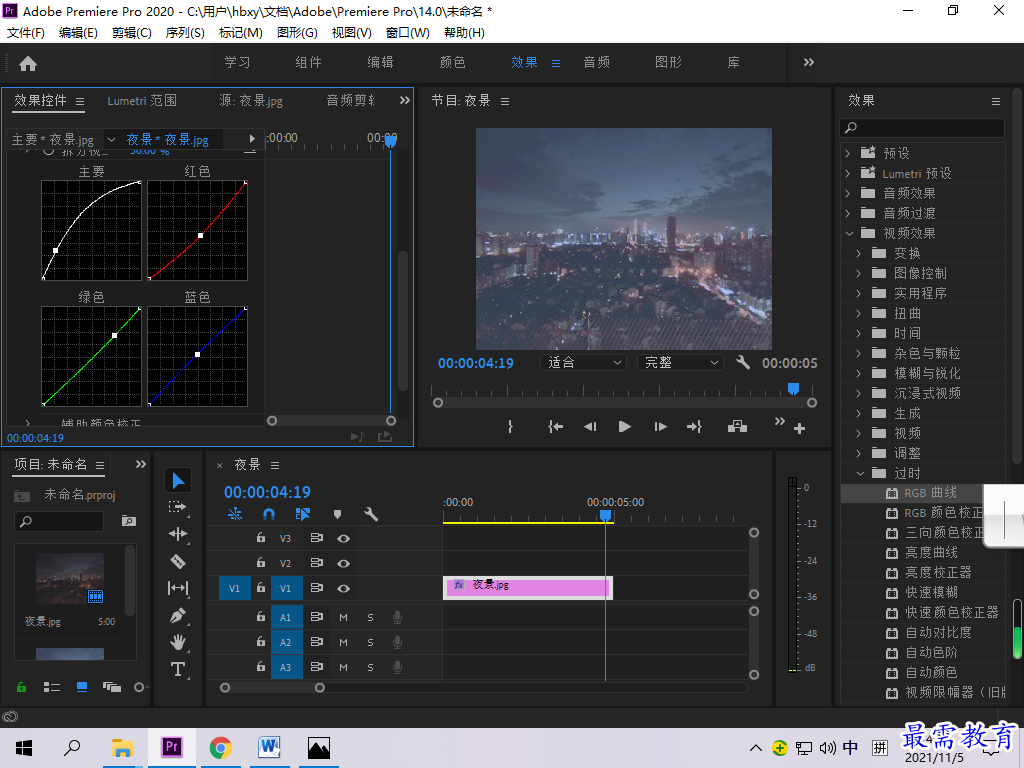Click timeline timecode 00:00:04:19

pos(267,492)
